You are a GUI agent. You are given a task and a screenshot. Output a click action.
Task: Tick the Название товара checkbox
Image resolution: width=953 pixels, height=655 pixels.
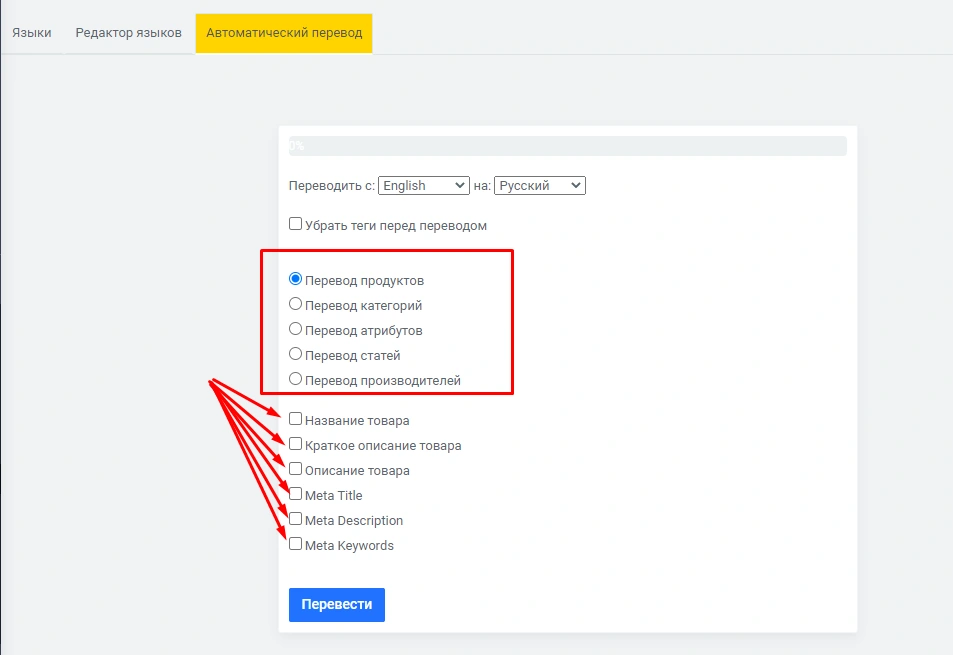coord(295,419)
